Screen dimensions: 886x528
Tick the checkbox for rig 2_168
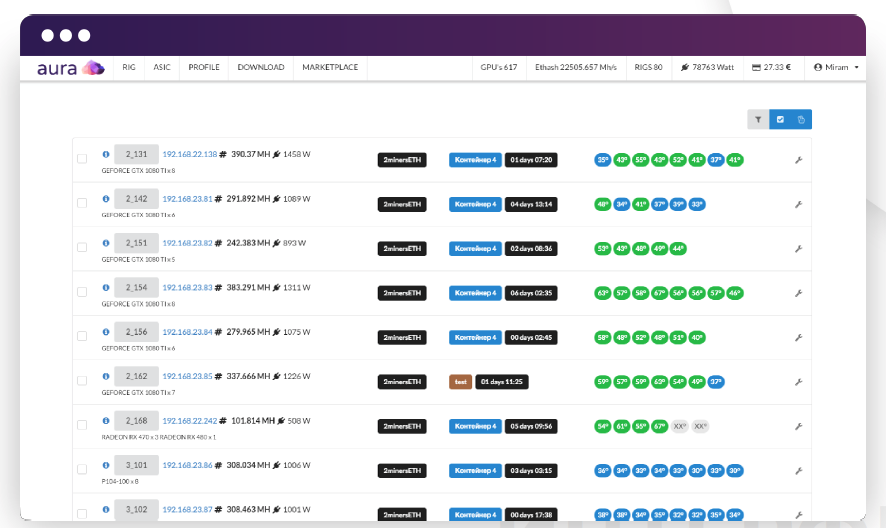coord(82,425)
